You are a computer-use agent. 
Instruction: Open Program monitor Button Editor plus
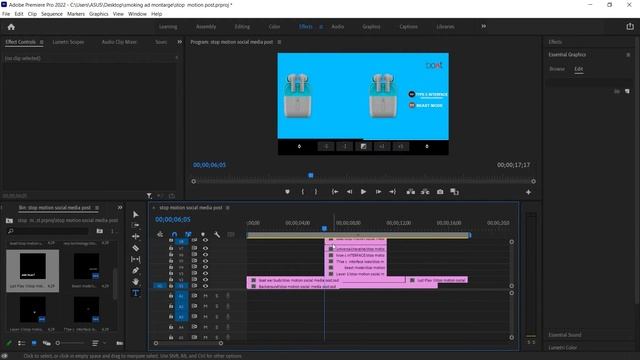coord(528,192)
